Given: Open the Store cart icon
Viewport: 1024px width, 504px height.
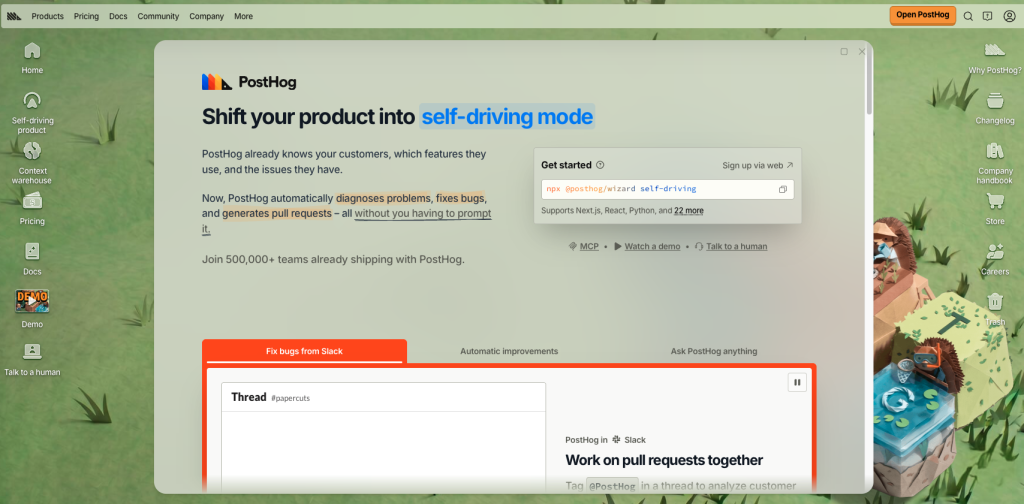Looking at the screenshot, I should [995, 209].
